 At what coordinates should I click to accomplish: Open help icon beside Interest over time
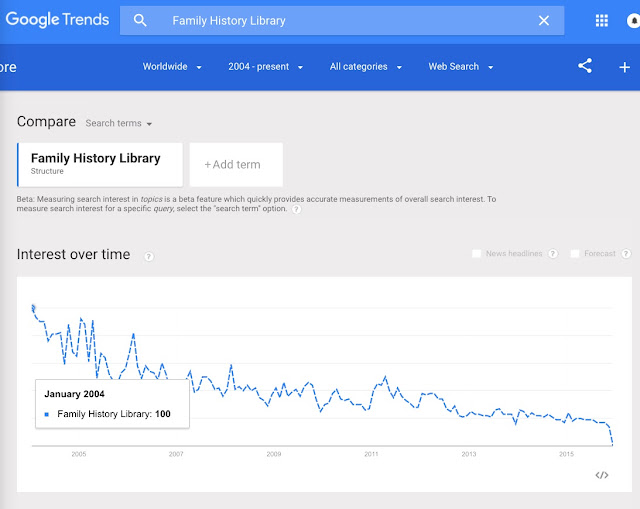click(149, 256)
